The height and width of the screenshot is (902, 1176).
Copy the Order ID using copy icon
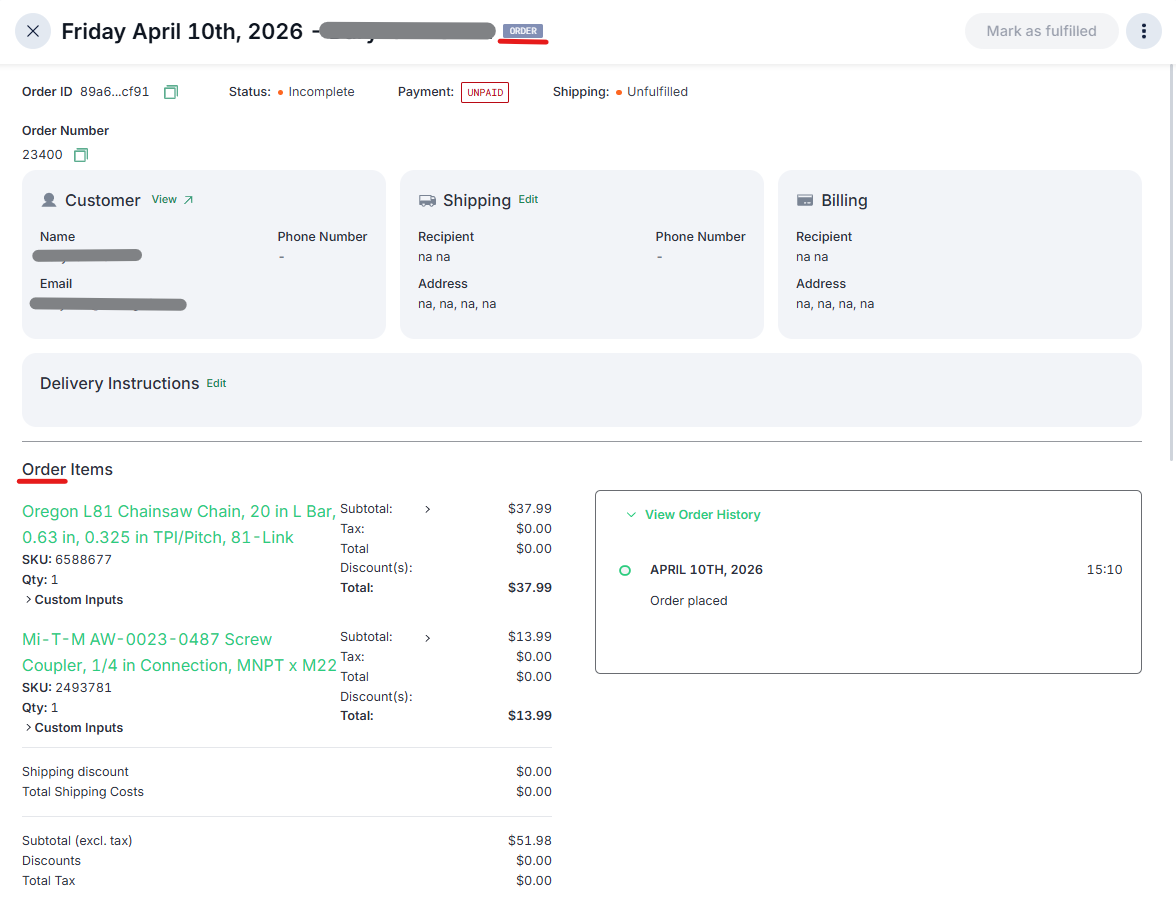pos(171,92)
